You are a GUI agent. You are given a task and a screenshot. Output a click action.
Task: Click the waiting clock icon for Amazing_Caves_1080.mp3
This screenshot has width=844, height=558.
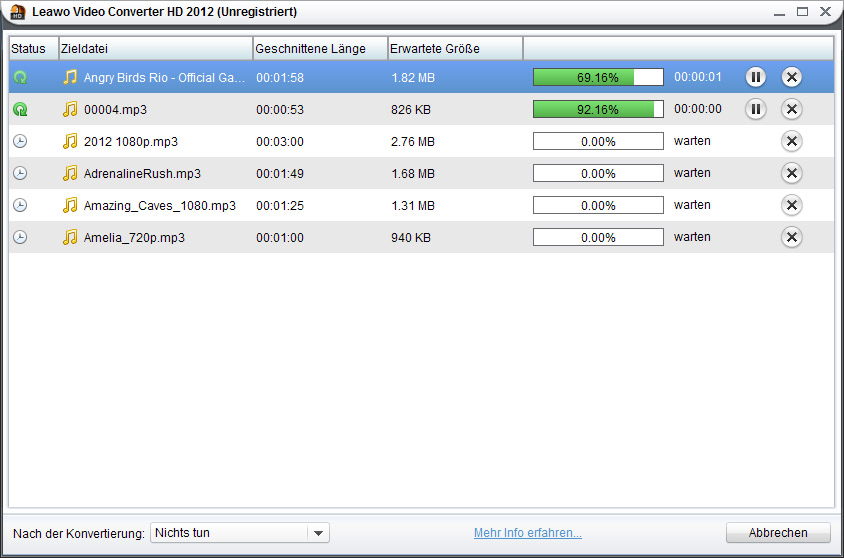tap(20, 205)
